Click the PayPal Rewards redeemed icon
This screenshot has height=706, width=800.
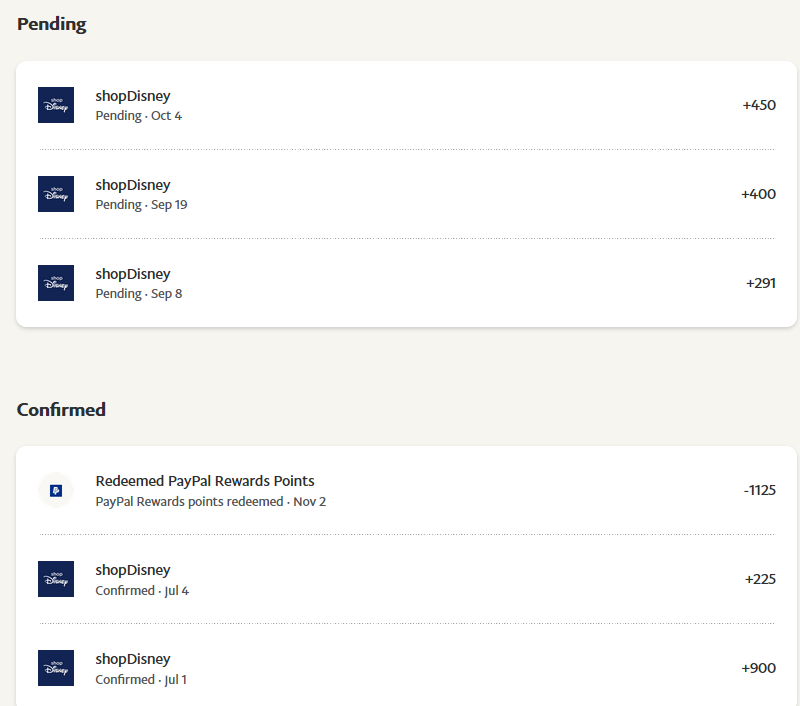pos(56,490)
